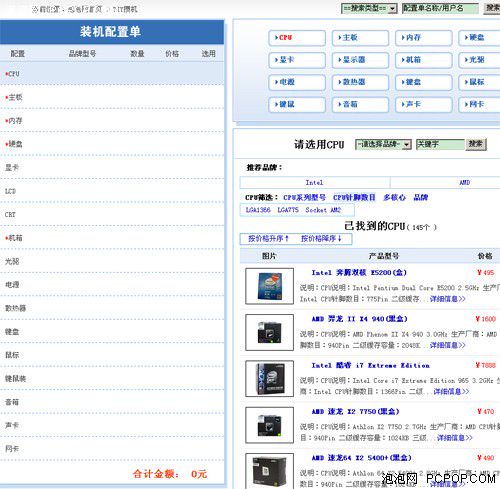The width and height of the screenshot is (500, 489).
Task: Open the 显示器 category button
Action: pos(360,60)
